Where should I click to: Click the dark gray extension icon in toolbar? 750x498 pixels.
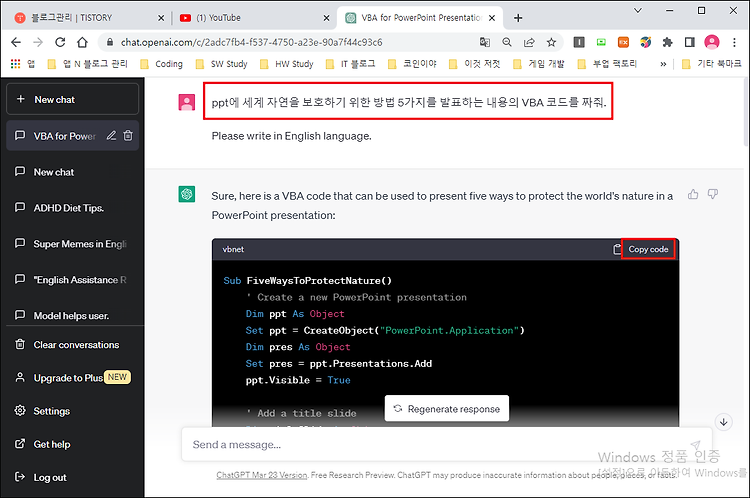[579, 42]
